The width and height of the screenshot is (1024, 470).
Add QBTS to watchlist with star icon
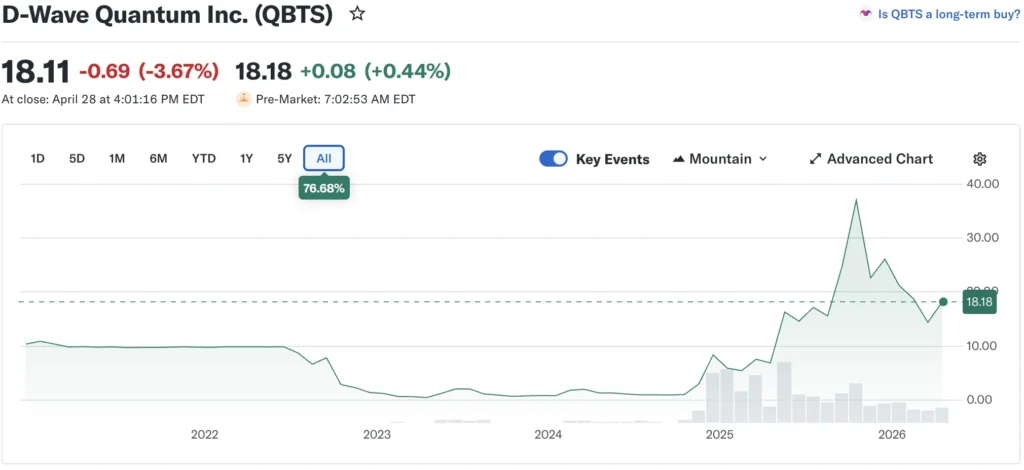(x=357, y=14)
